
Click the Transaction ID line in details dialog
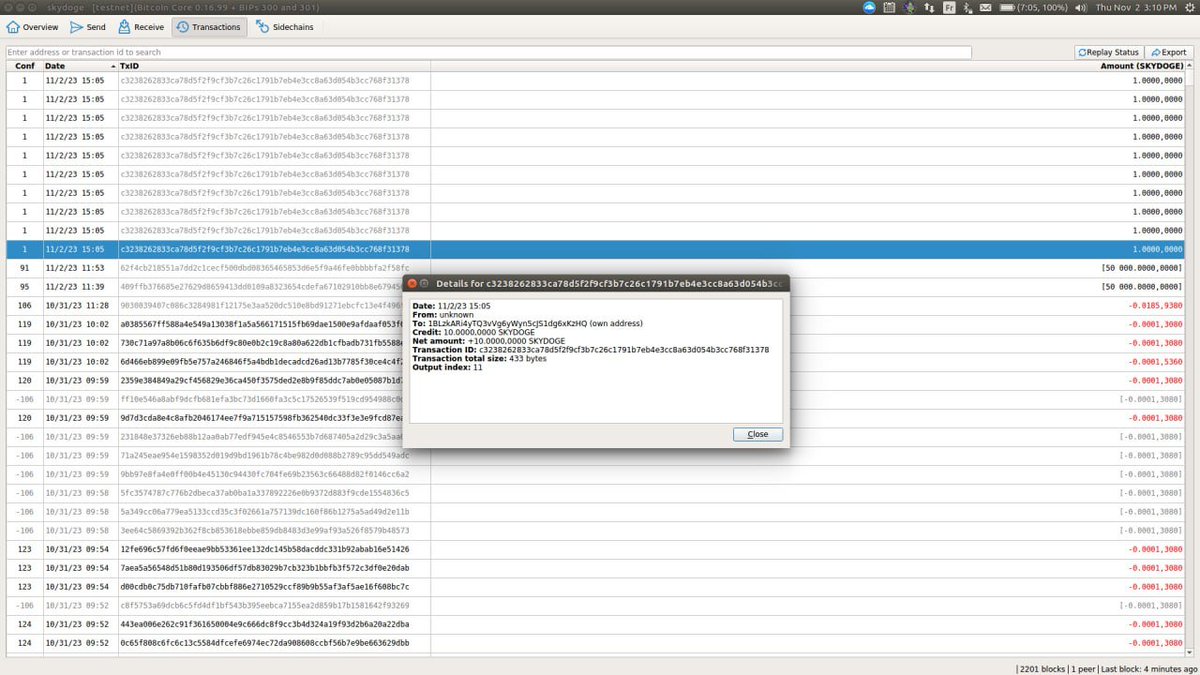click(591, 349)
